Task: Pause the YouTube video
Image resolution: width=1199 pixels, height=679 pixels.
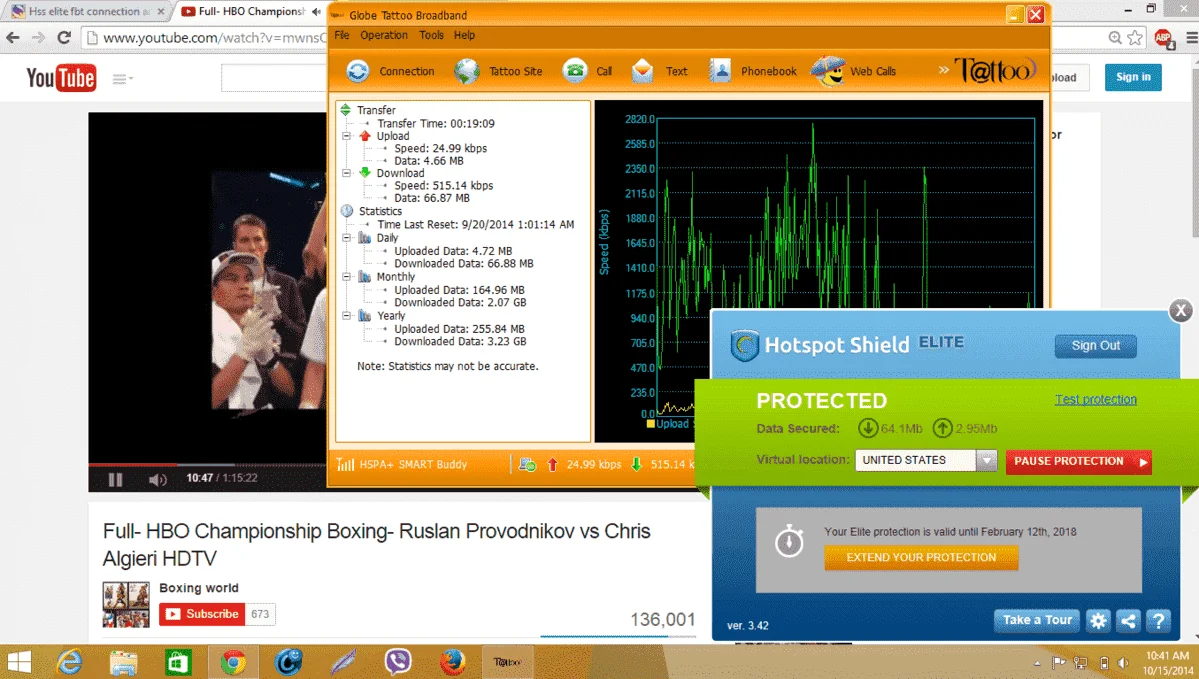Action: 115,479
